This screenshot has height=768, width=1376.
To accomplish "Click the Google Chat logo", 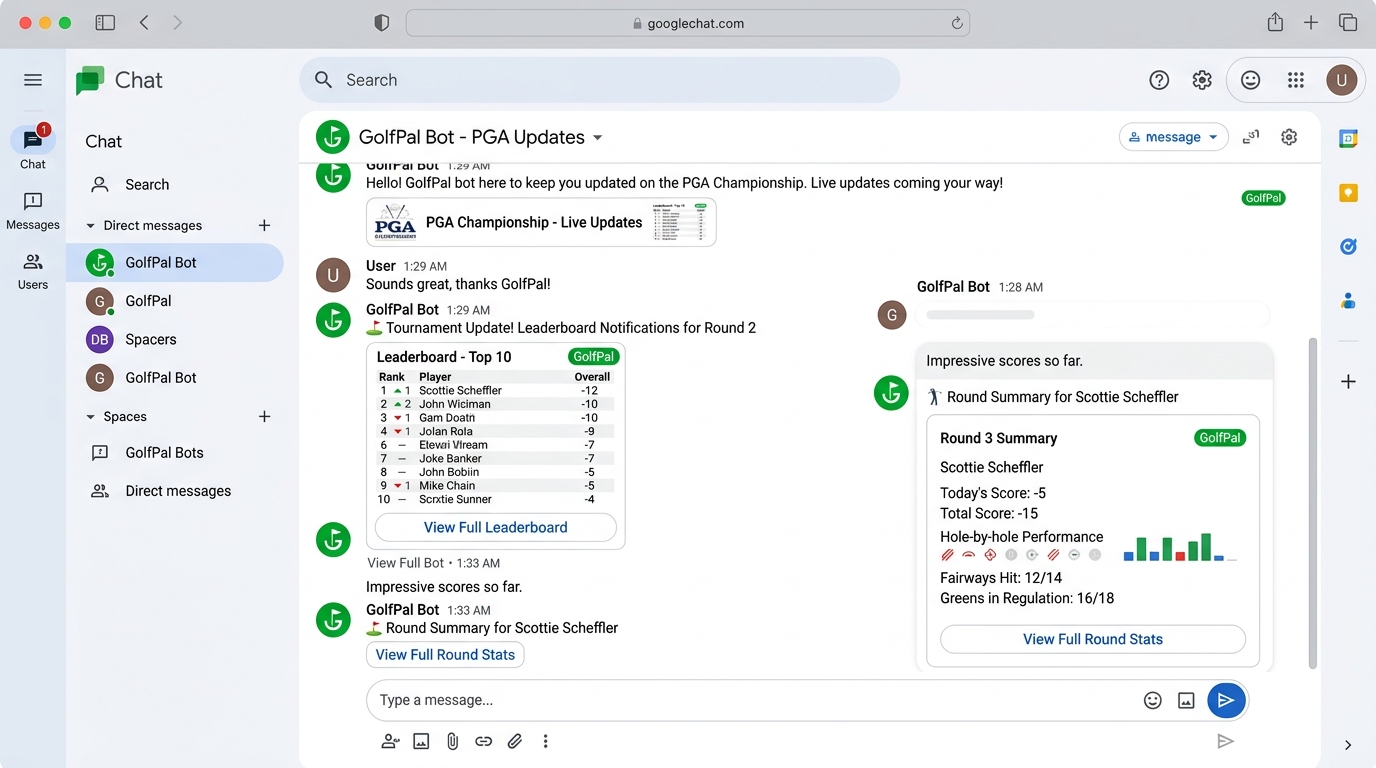I will (90, 80).
